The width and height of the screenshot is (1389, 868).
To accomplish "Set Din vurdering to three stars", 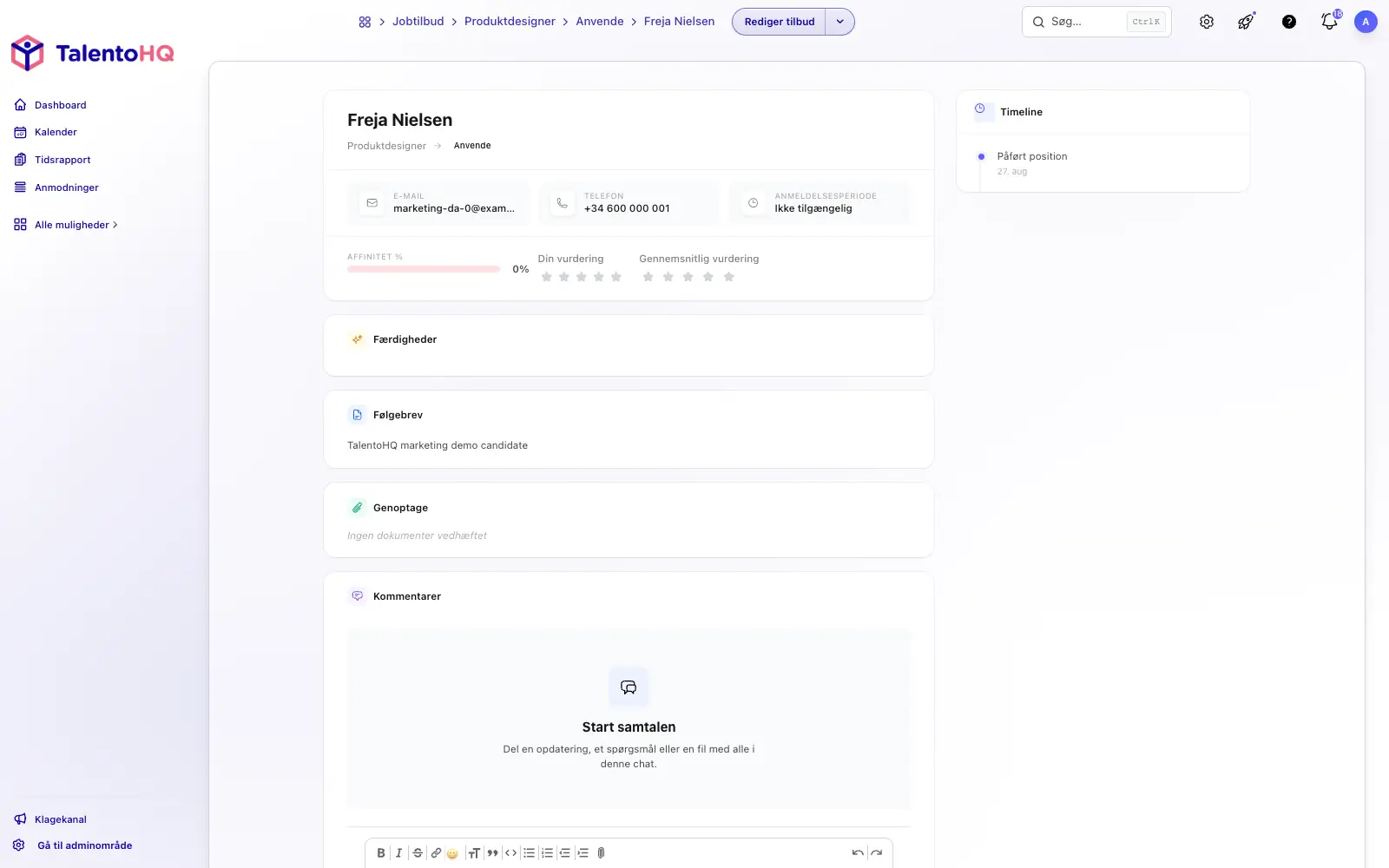I will point(582,277).
